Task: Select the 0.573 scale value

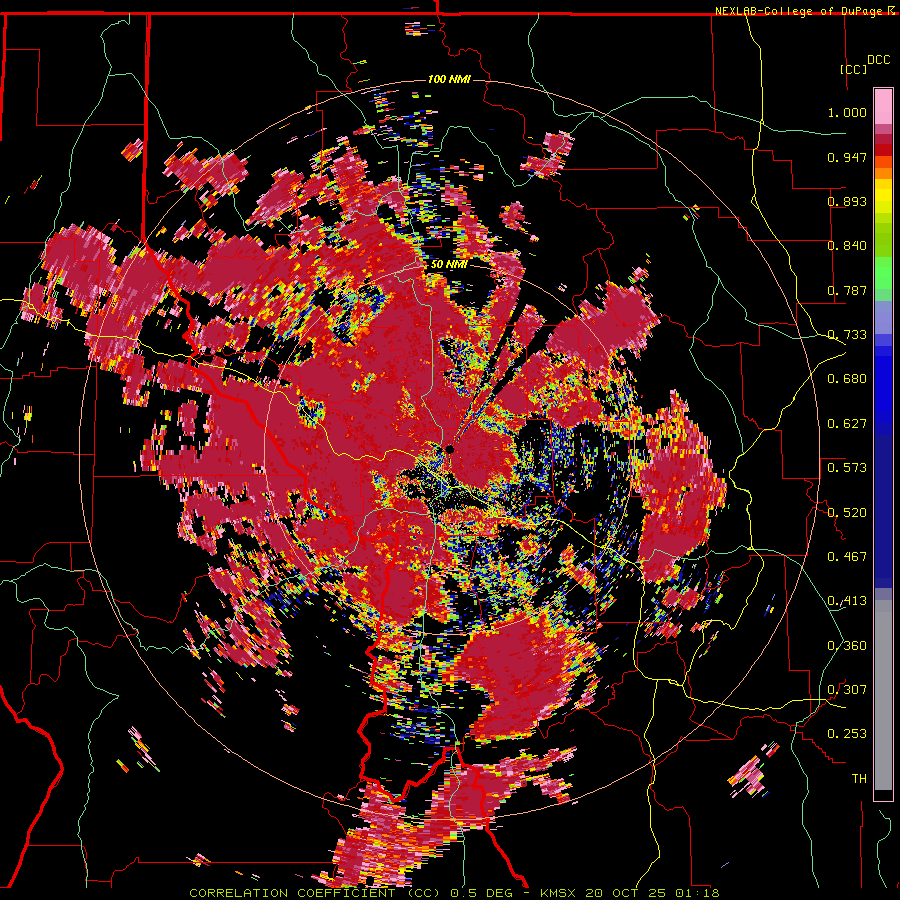Action: click(x=847, y=468)
